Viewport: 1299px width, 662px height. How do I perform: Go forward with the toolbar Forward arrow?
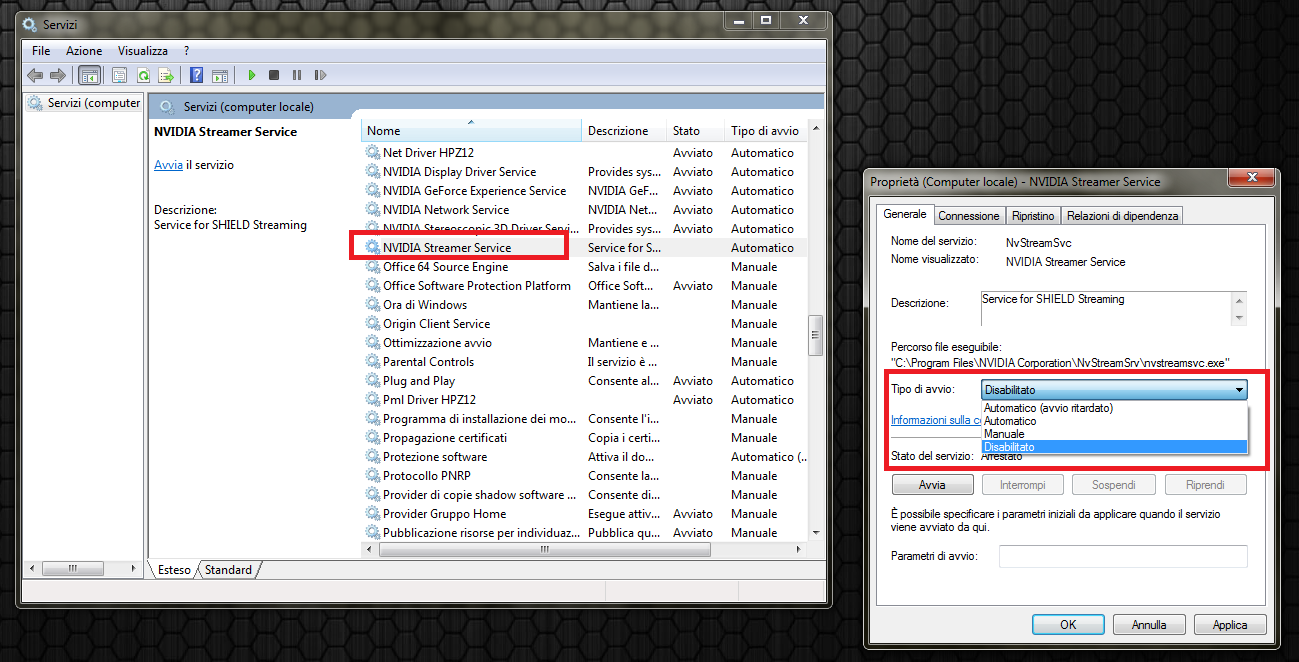[x=57, y=75]
